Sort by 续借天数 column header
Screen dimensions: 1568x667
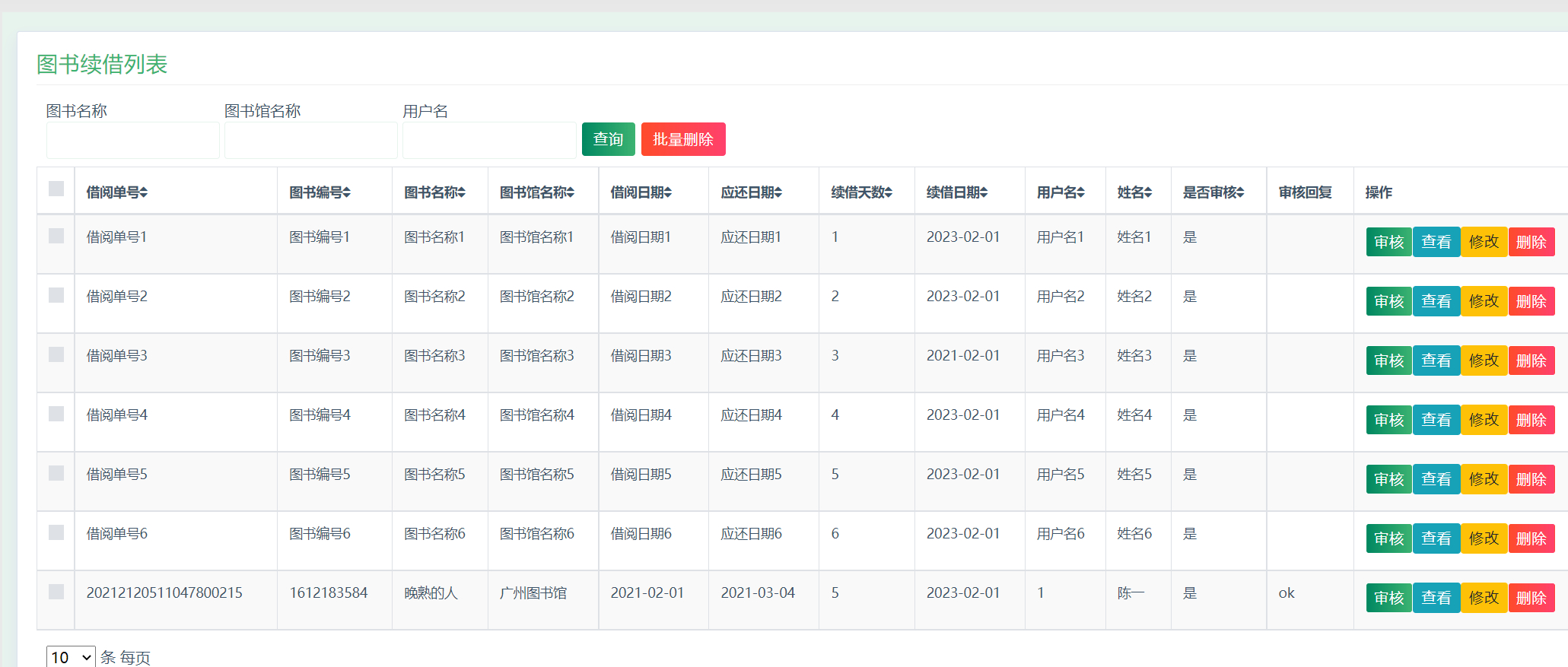pos(862,192)
